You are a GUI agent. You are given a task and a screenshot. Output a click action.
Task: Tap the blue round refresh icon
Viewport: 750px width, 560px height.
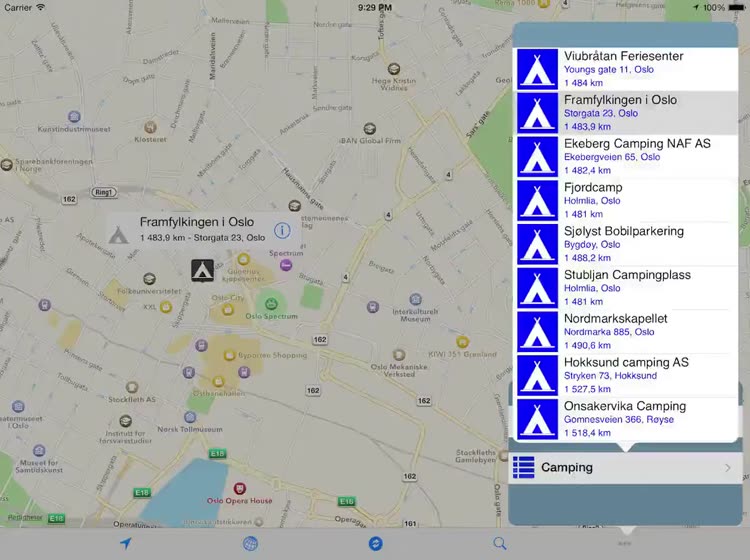pyautogui.click(x=375, y=543)
